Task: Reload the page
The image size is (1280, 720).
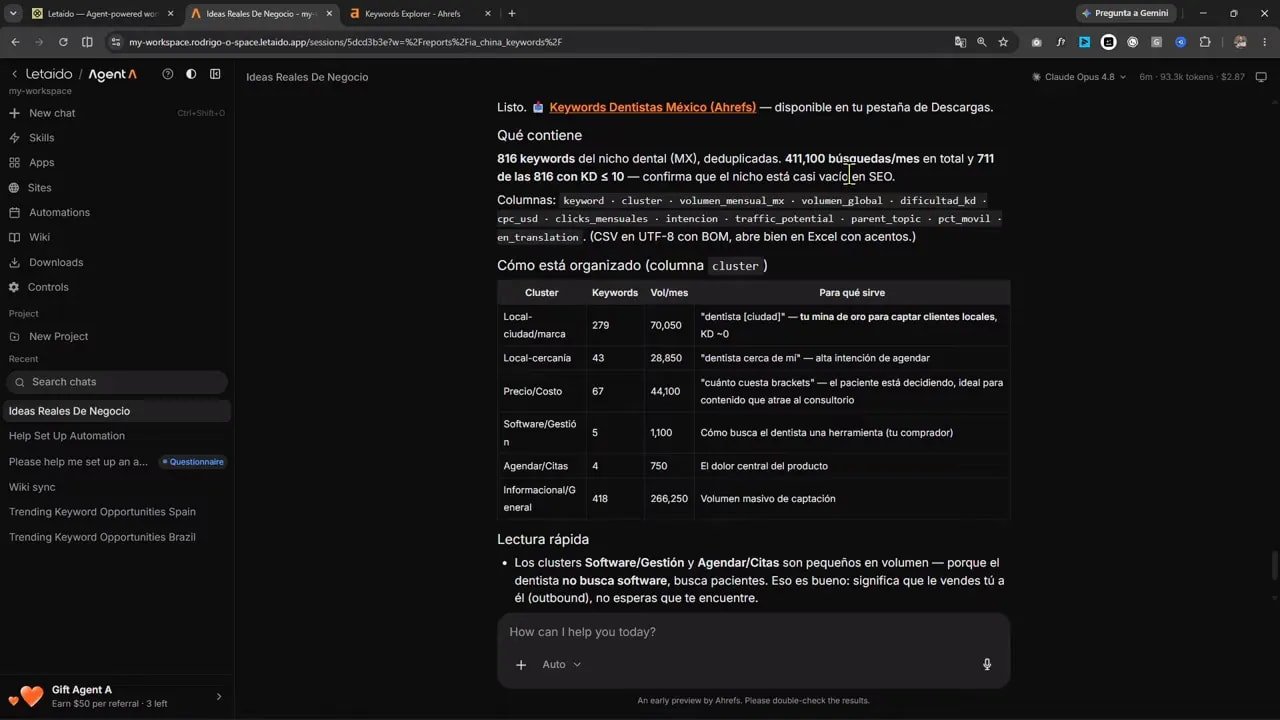Action: (x=63, y=42)
